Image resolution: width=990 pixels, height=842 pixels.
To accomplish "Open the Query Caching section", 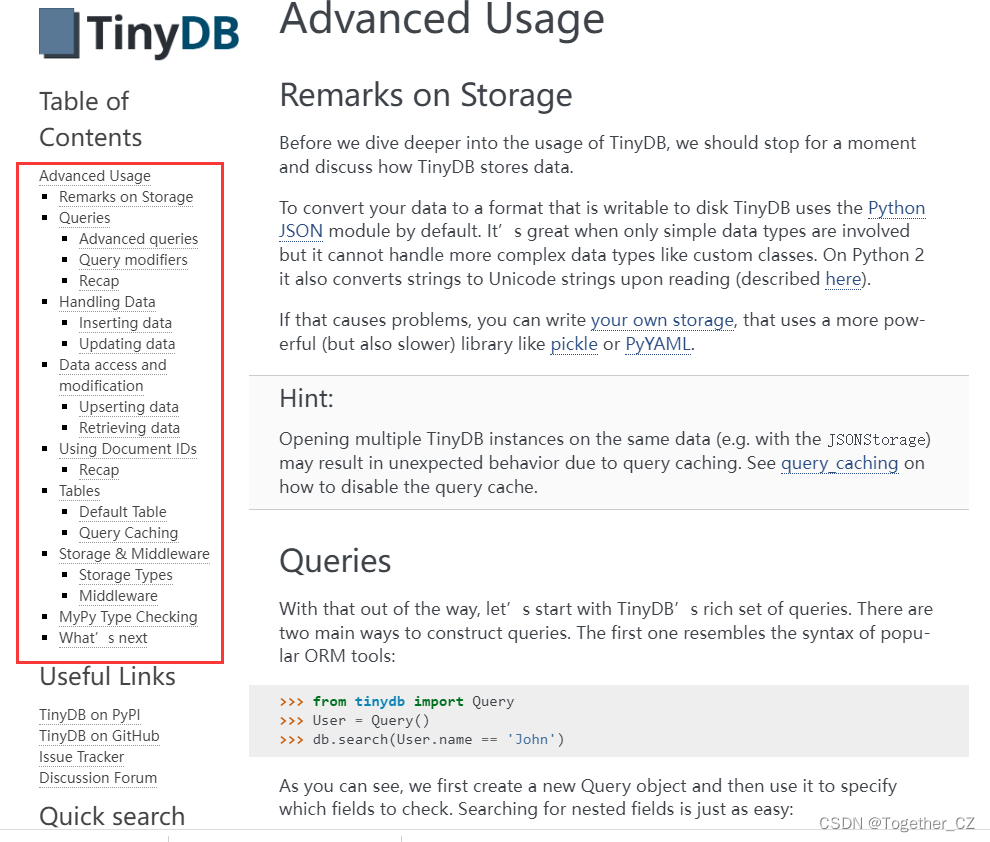I will tap(128, 533).
